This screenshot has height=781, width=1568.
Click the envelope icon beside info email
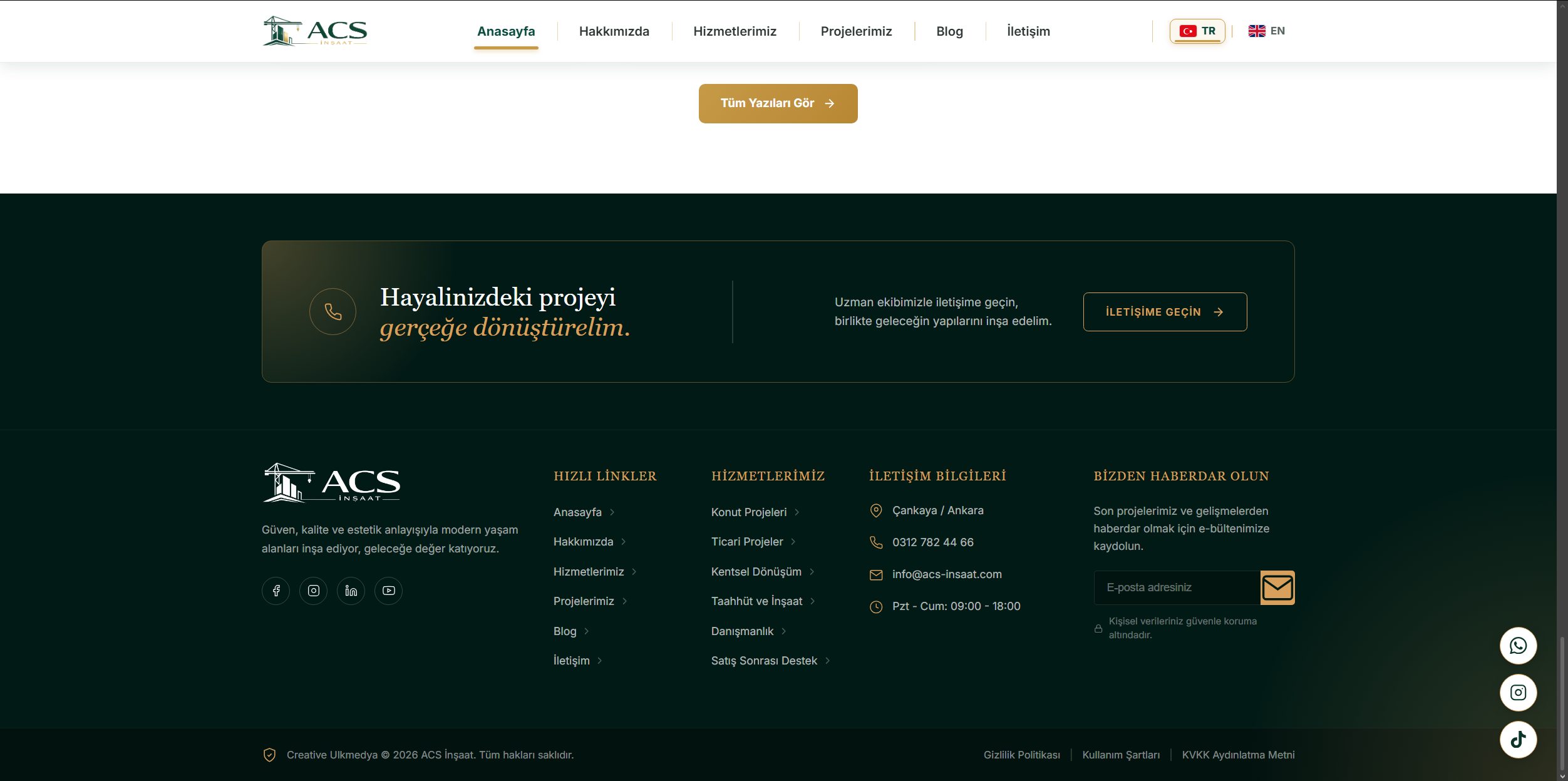[876, 575]
